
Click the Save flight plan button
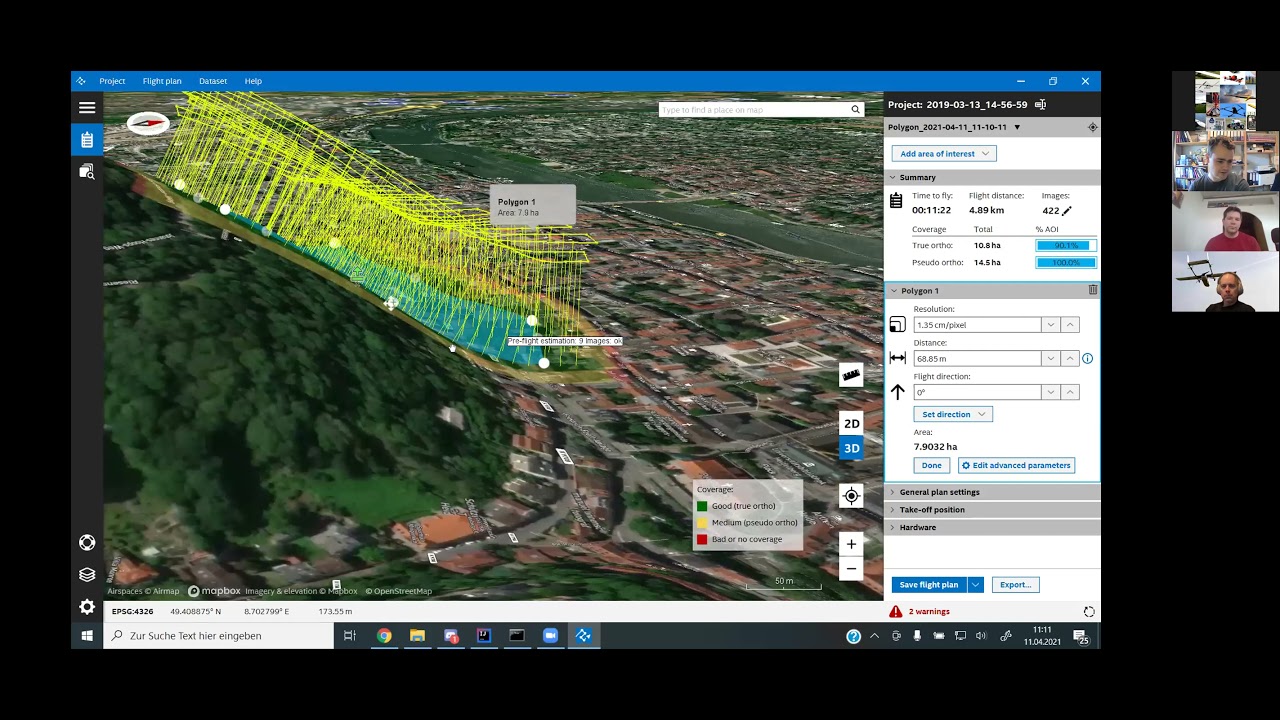pyautogui.click(x=929, y=584)
